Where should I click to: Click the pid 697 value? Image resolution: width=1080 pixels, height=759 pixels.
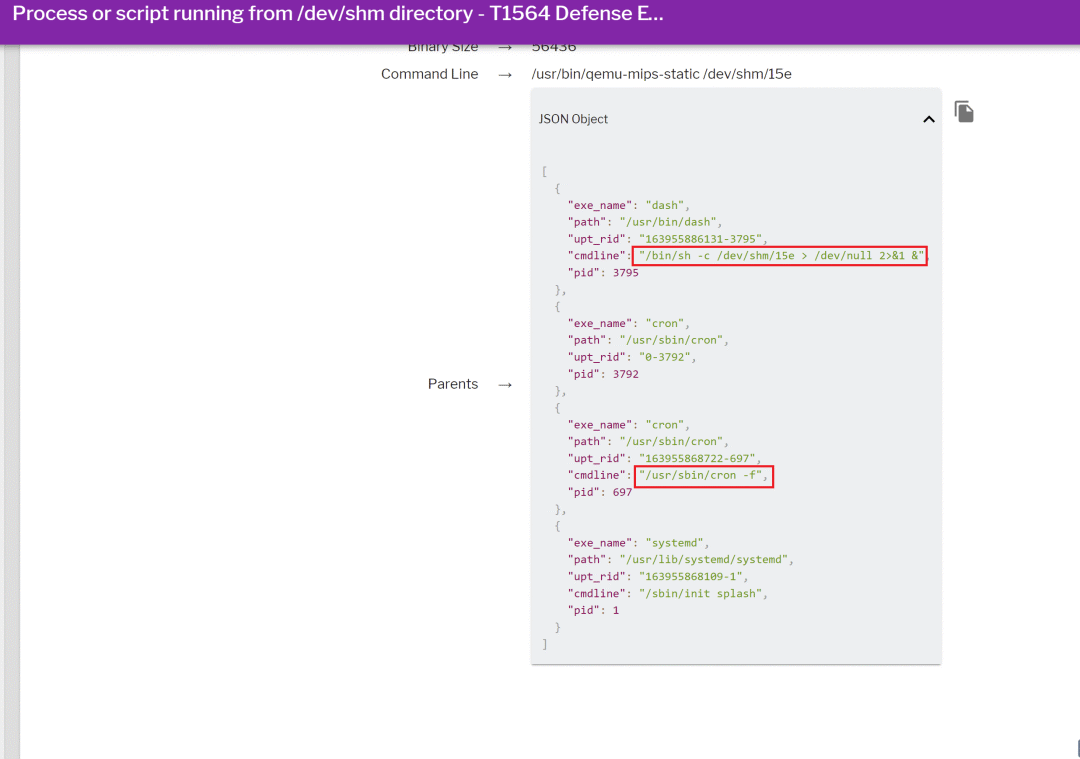pyautogui.click(x=622, y=493)
